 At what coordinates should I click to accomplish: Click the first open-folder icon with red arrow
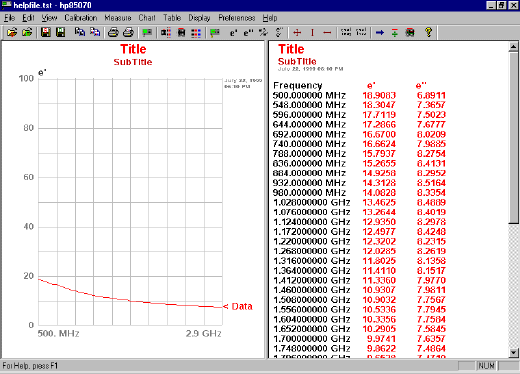12,32
